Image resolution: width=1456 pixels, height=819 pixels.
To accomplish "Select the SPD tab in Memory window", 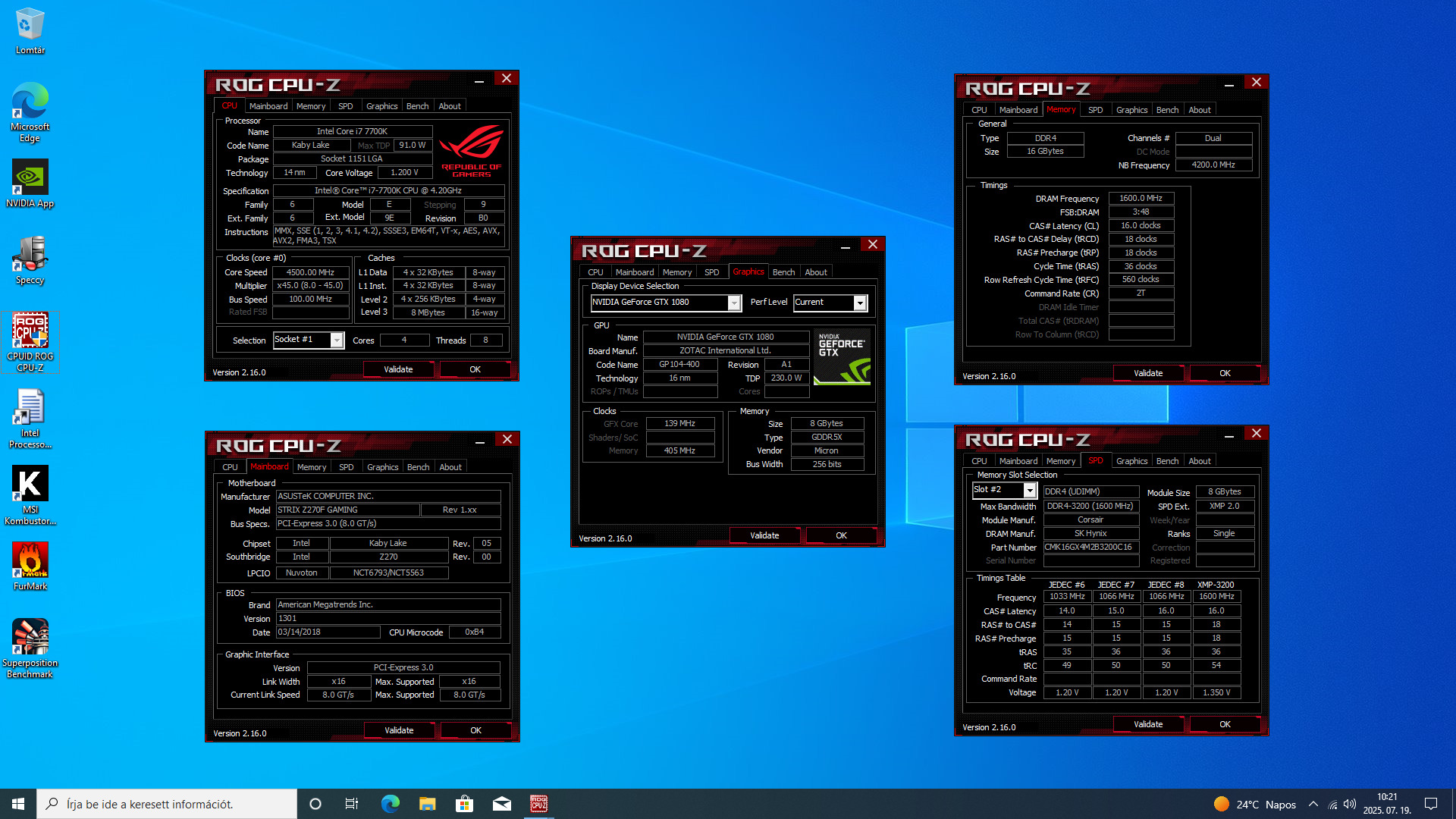I will tap(1095, 110).
